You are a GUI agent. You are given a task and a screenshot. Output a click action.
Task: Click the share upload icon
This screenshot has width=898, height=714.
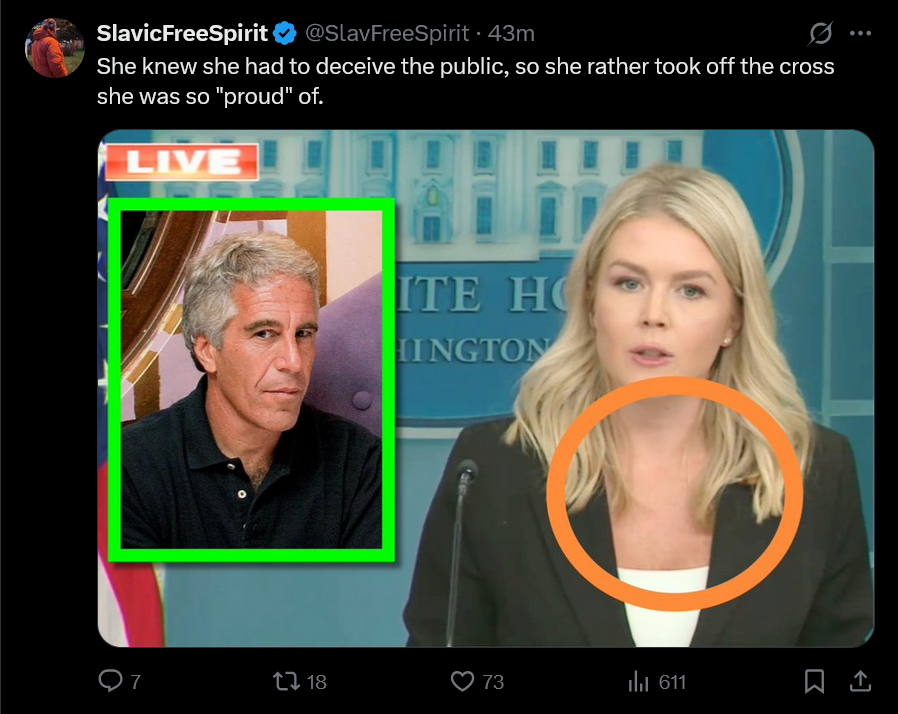(x=860, y=681)
